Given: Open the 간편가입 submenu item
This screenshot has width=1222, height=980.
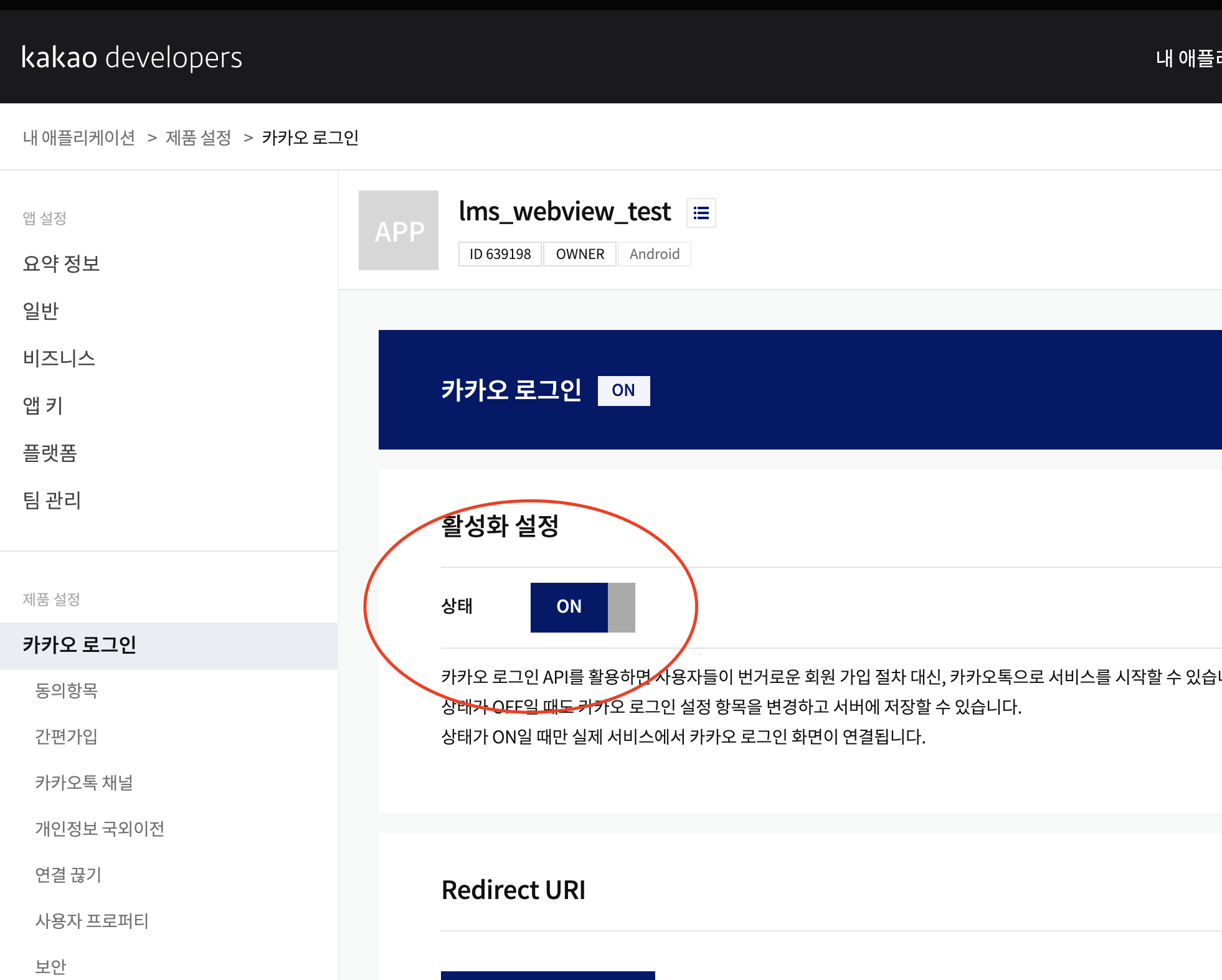Looking at the screenshot, I should [x=66, y=737].
